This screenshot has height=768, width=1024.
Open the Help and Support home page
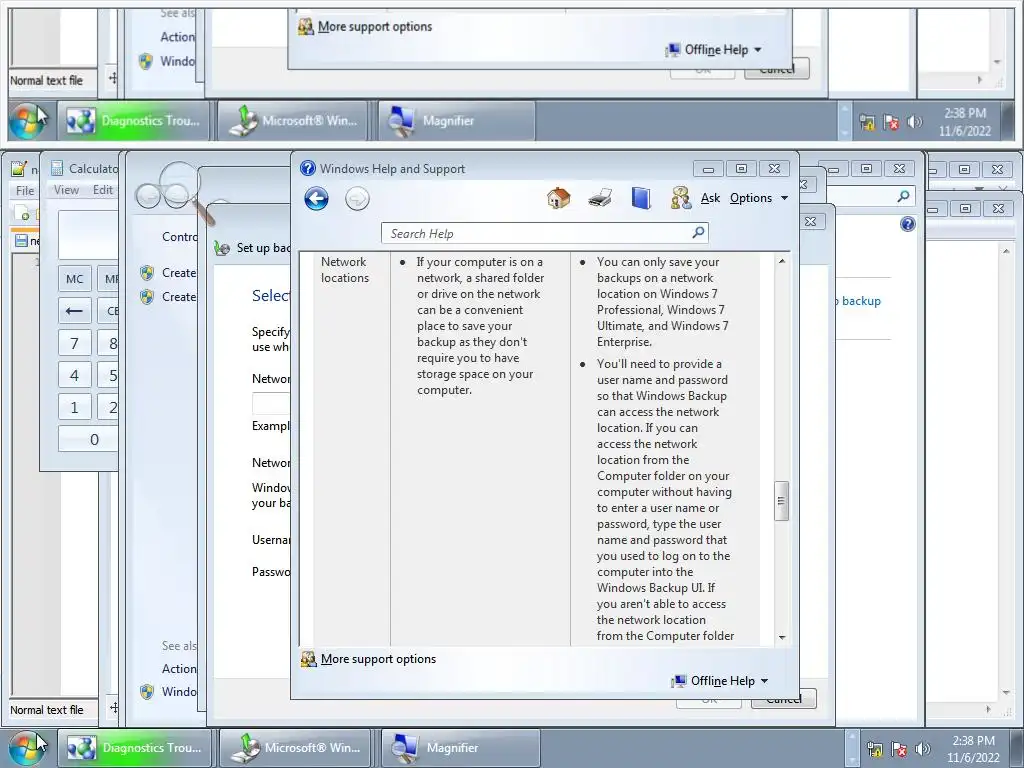point(558,197)
